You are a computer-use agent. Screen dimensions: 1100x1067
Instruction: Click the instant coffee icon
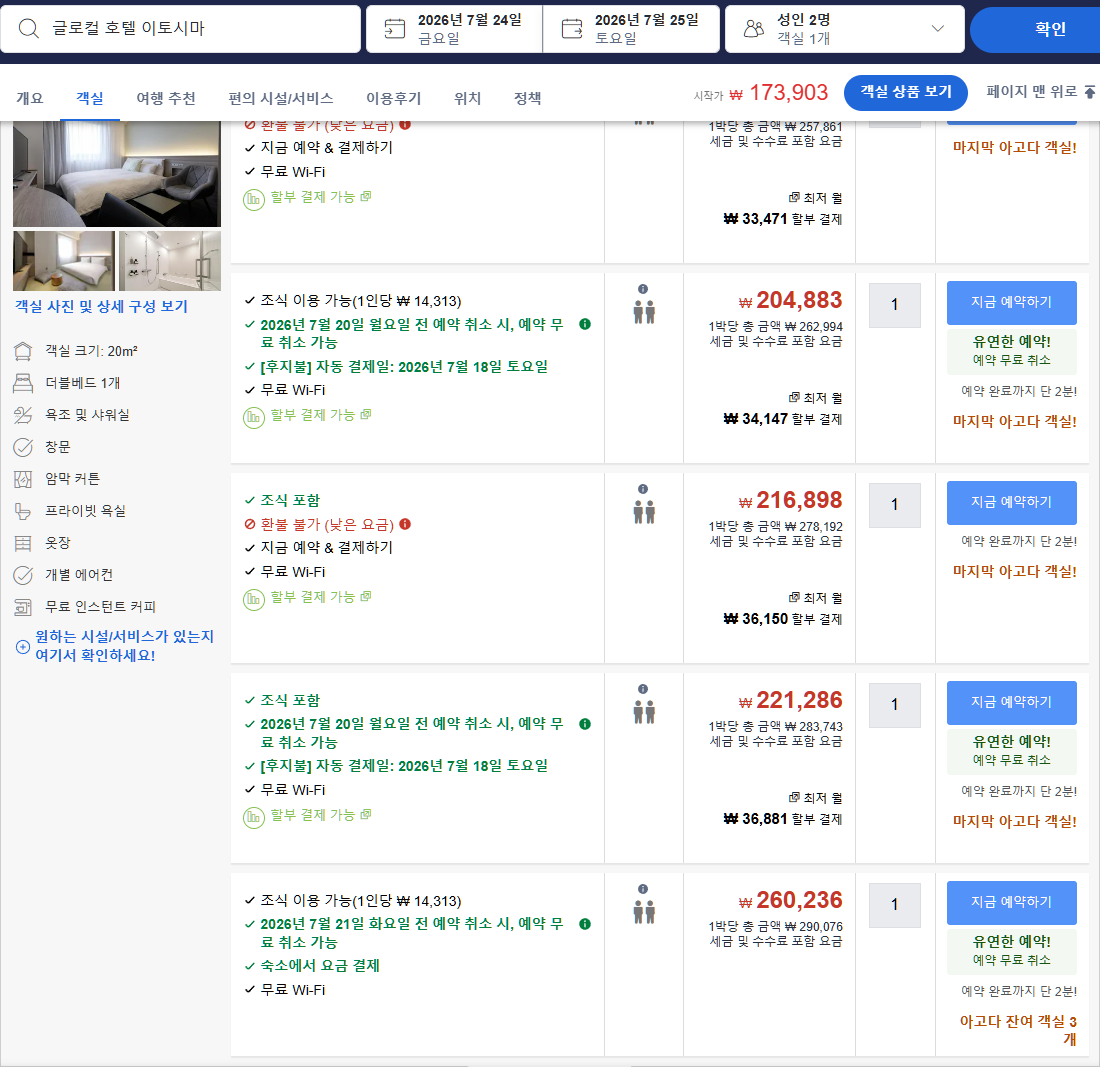click(x=23, y=607)
